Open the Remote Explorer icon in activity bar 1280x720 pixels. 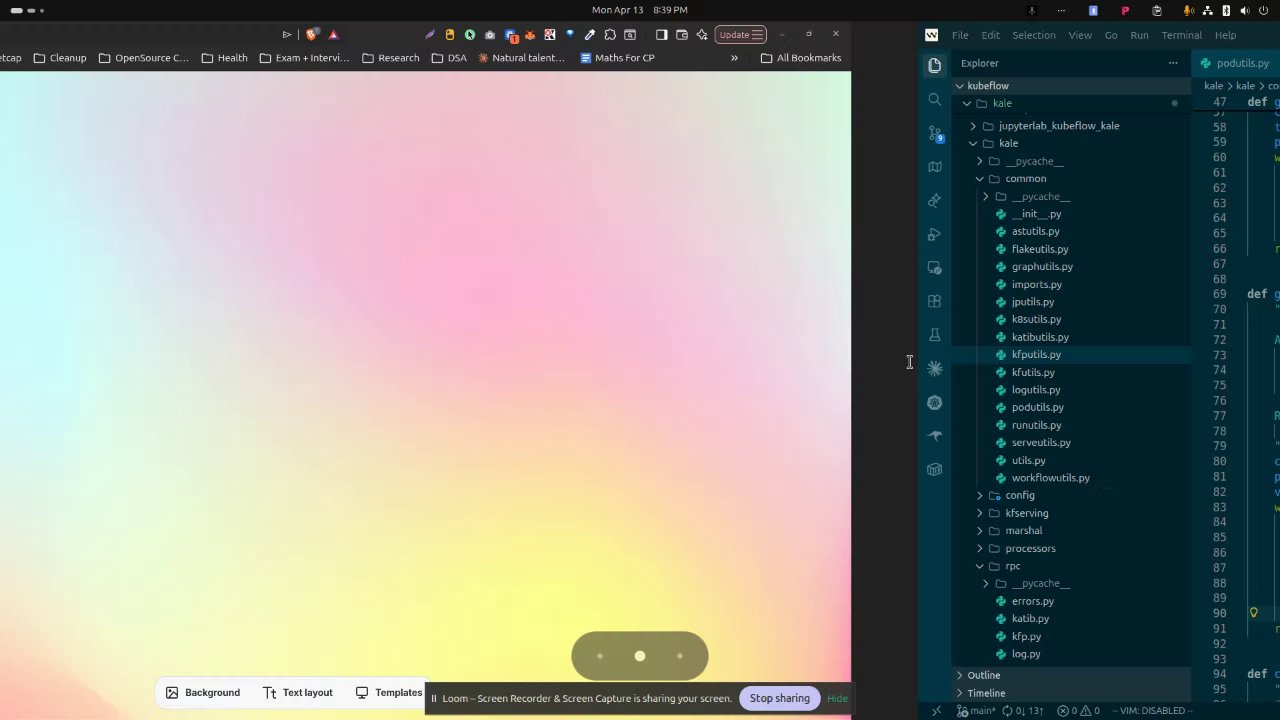coord(935,268)
